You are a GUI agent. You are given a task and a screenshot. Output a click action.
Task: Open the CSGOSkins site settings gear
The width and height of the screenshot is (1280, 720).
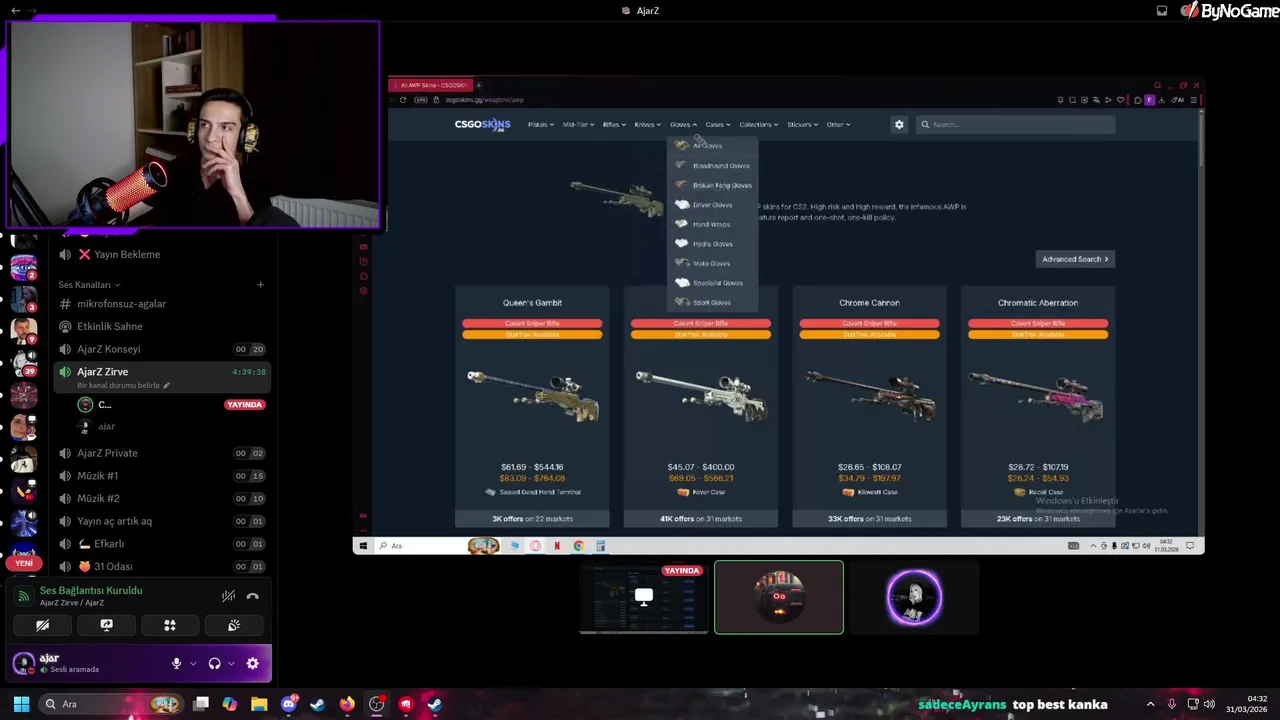pos(899,125)
